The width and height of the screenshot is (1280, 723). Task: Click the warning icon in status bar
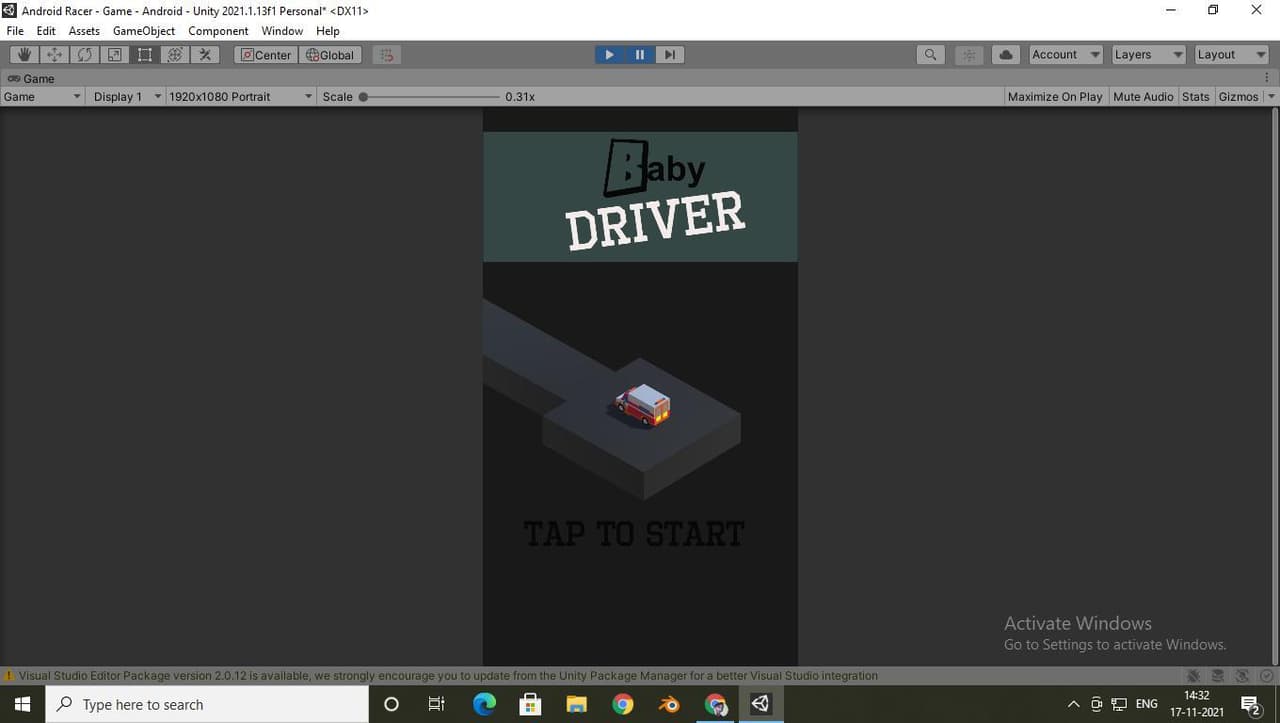point(9,676)
